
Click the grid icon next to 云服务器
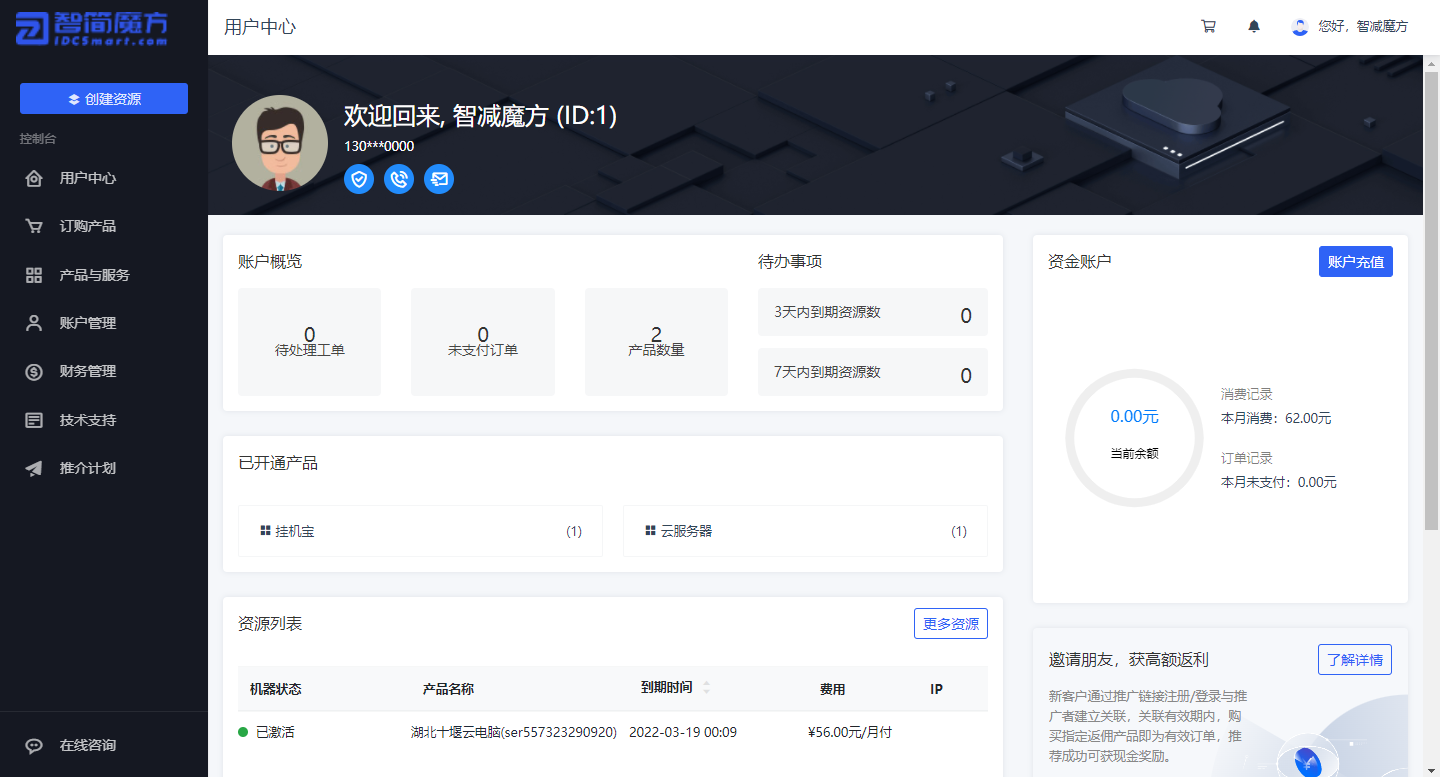click(x=650, y=530)
